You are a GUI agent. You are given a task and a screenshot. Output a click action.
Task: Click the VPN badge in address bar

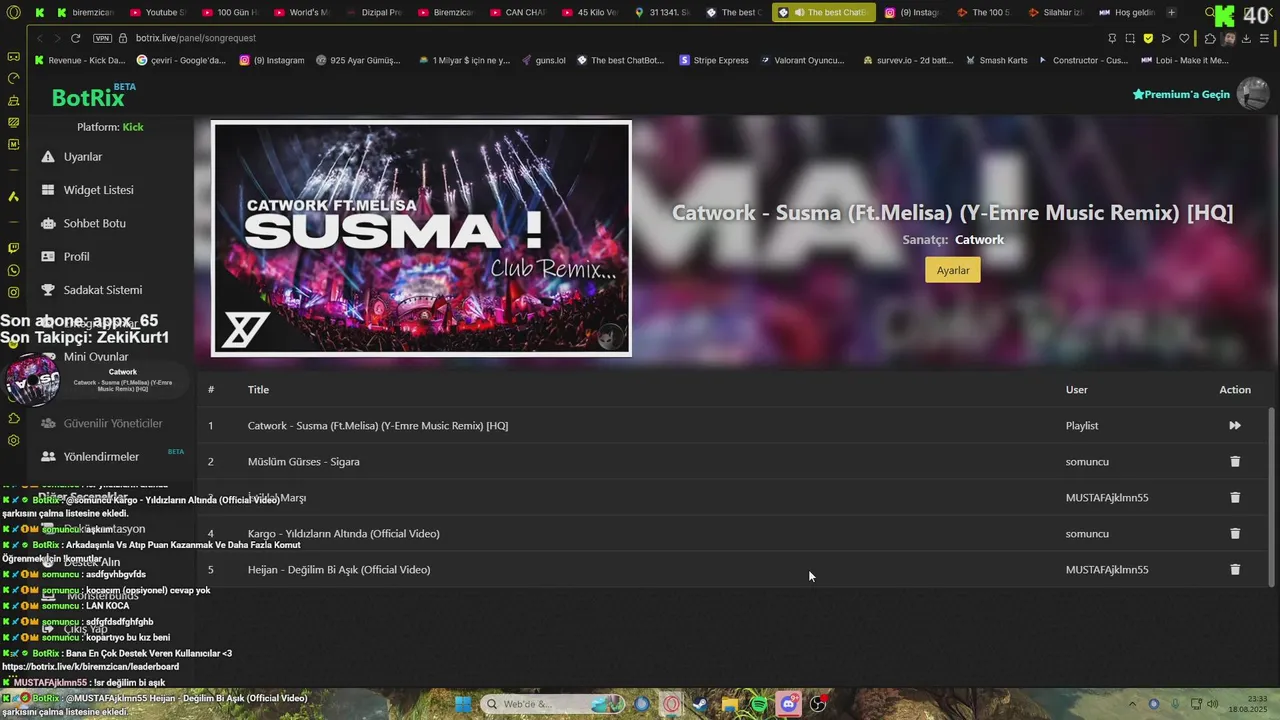[102, 38]
